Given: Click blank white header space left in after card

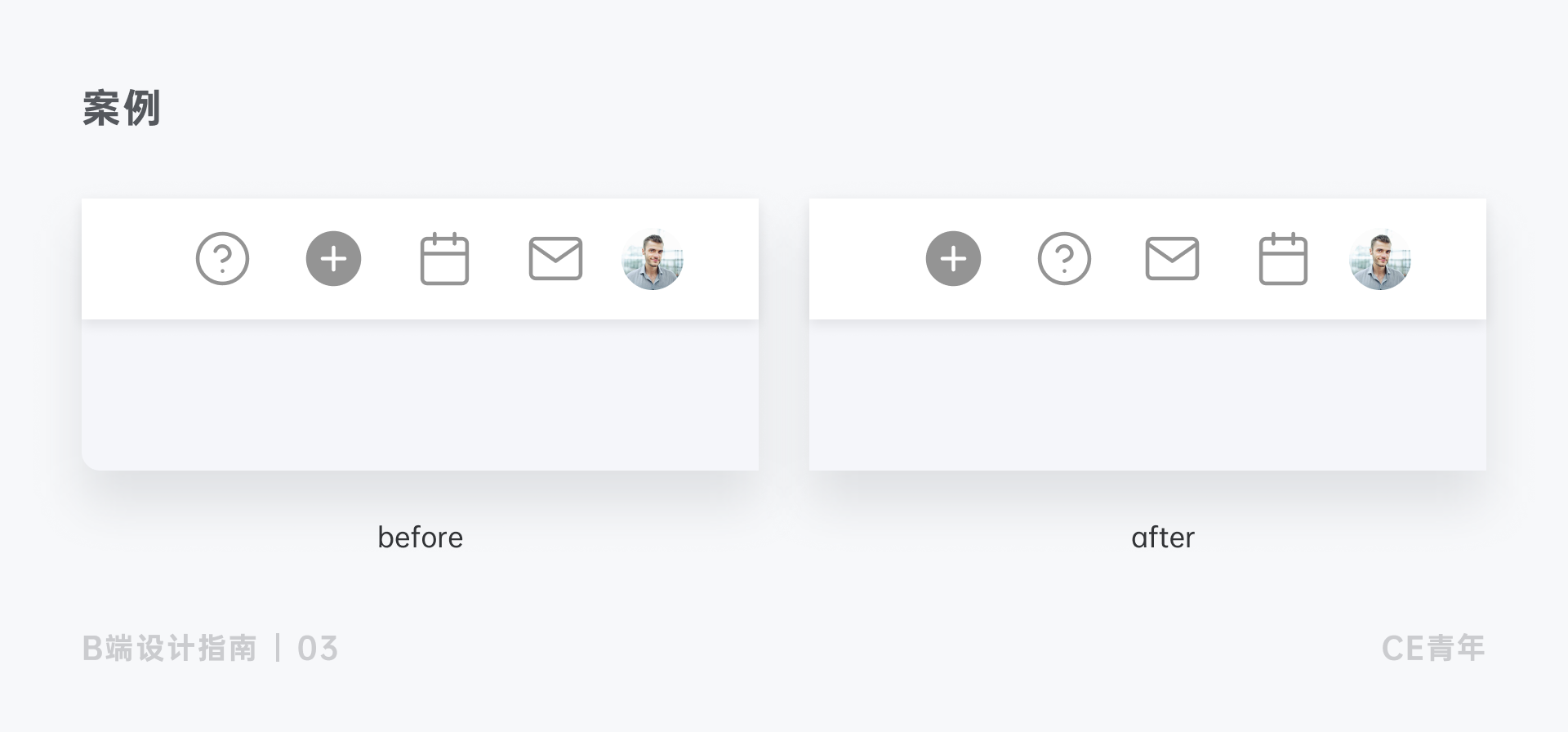Looking at the screenshot, I should pyautogui.click(x=866, y=259).
